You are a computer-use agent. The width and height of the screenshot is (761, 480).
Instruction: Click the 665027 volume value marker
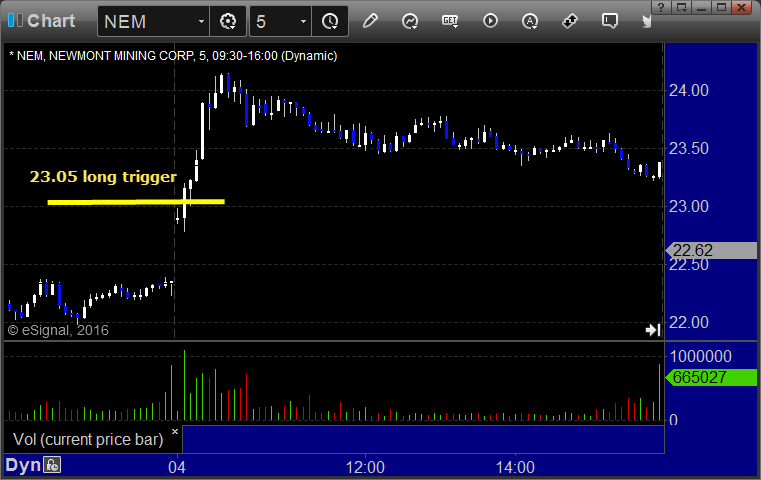point(711,378)
